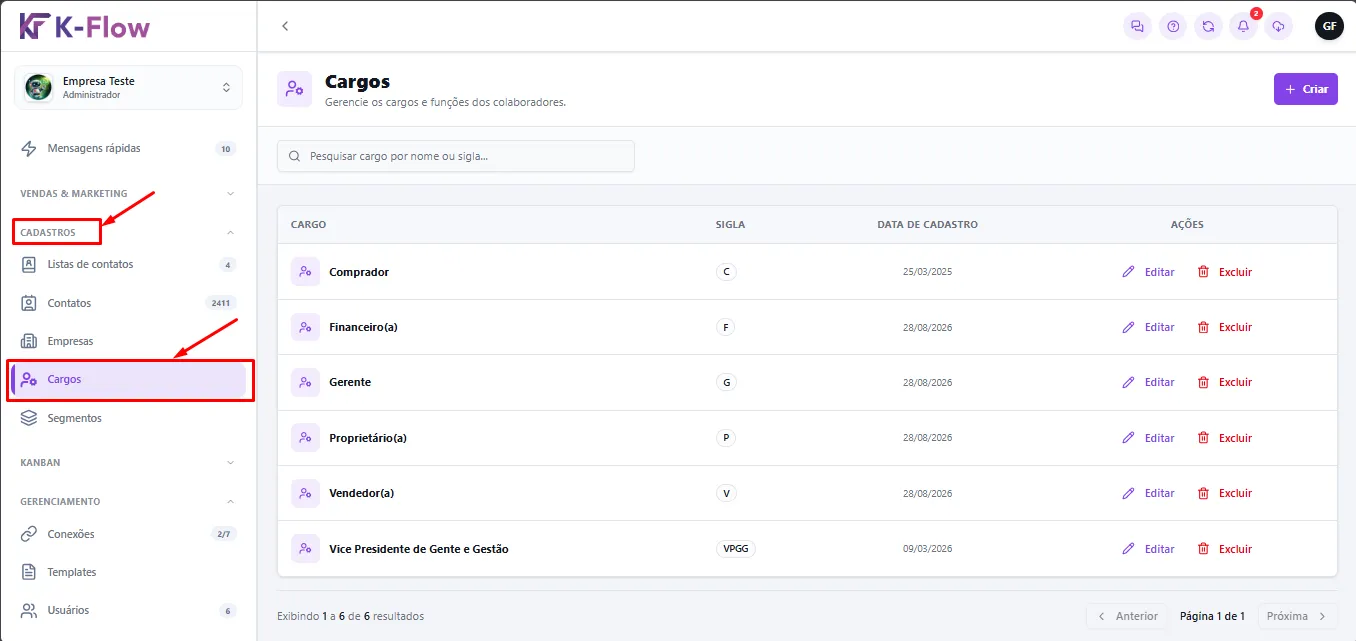Click the VPGG sigla badge
1356x641 pixels.
736,549
